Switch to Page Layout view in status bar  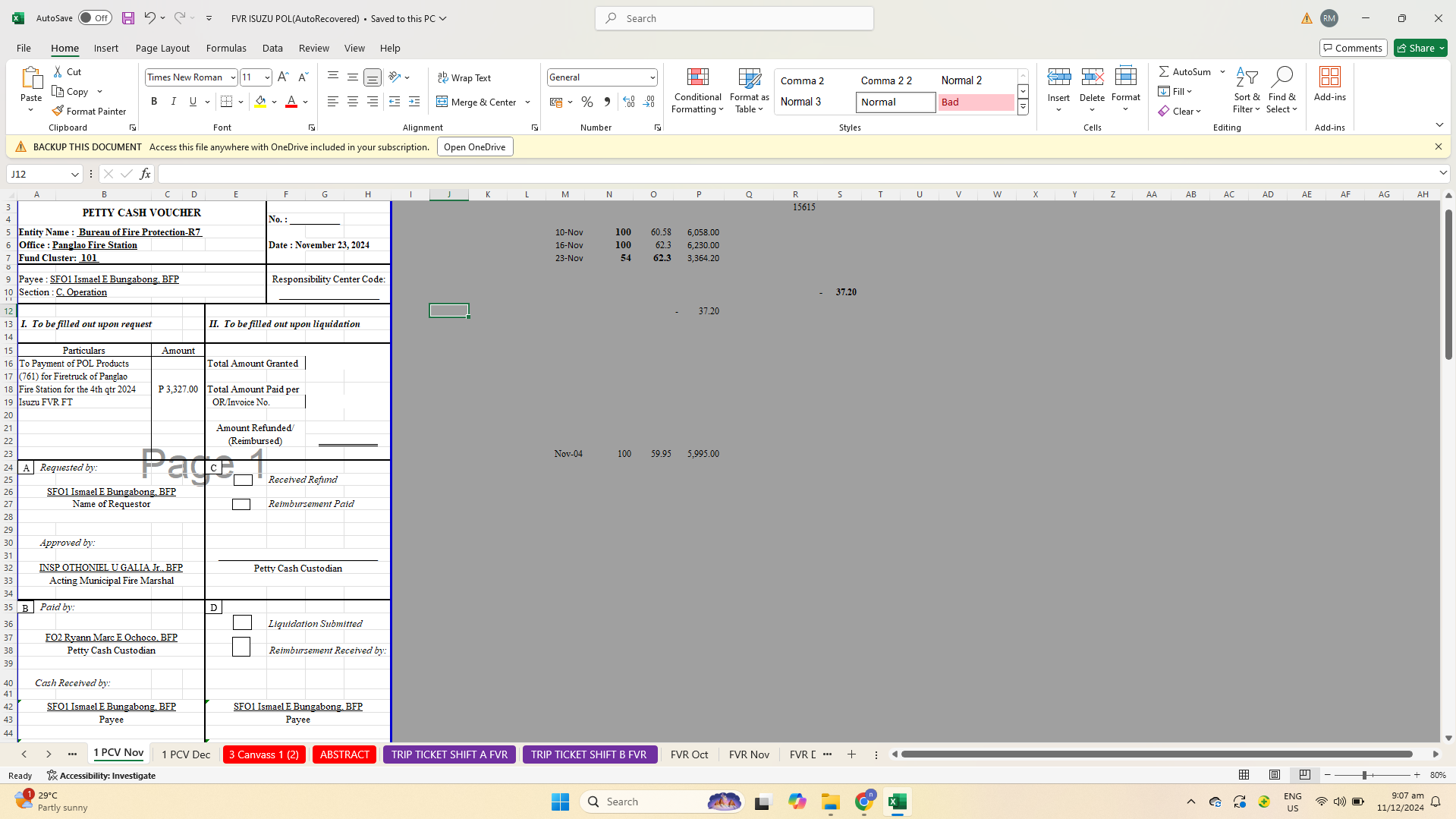coord(1275,775)
